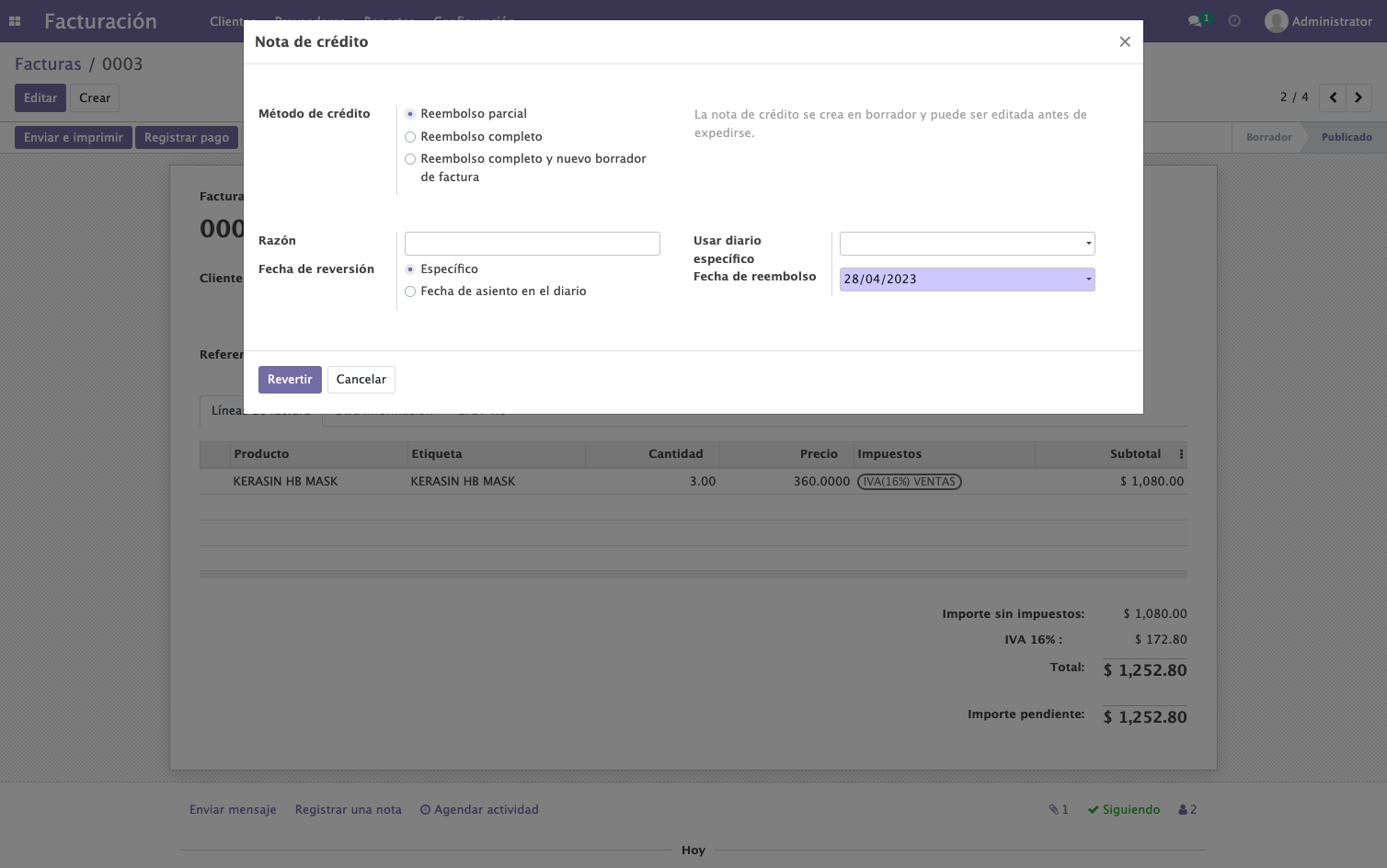Click the Facturación app title
The image size is (1387, 868).
[100, 21]
